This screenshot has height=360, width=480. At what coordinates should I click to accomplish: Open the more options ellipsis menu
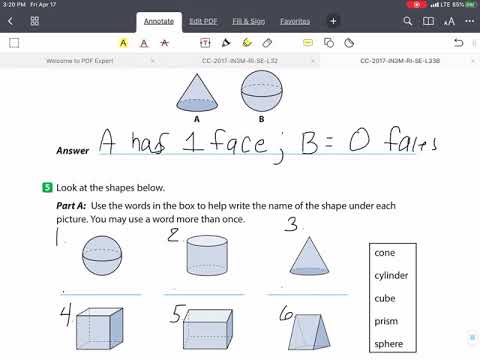[x=470, y=21]
